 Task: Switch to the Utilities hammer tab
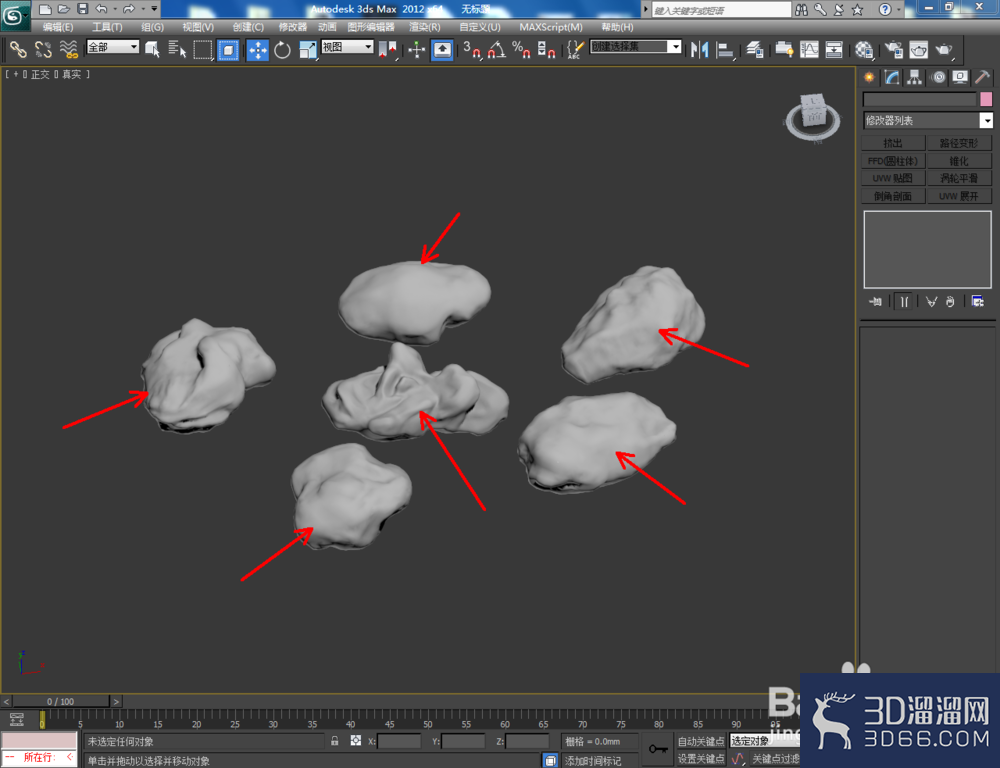click(982, 77)
